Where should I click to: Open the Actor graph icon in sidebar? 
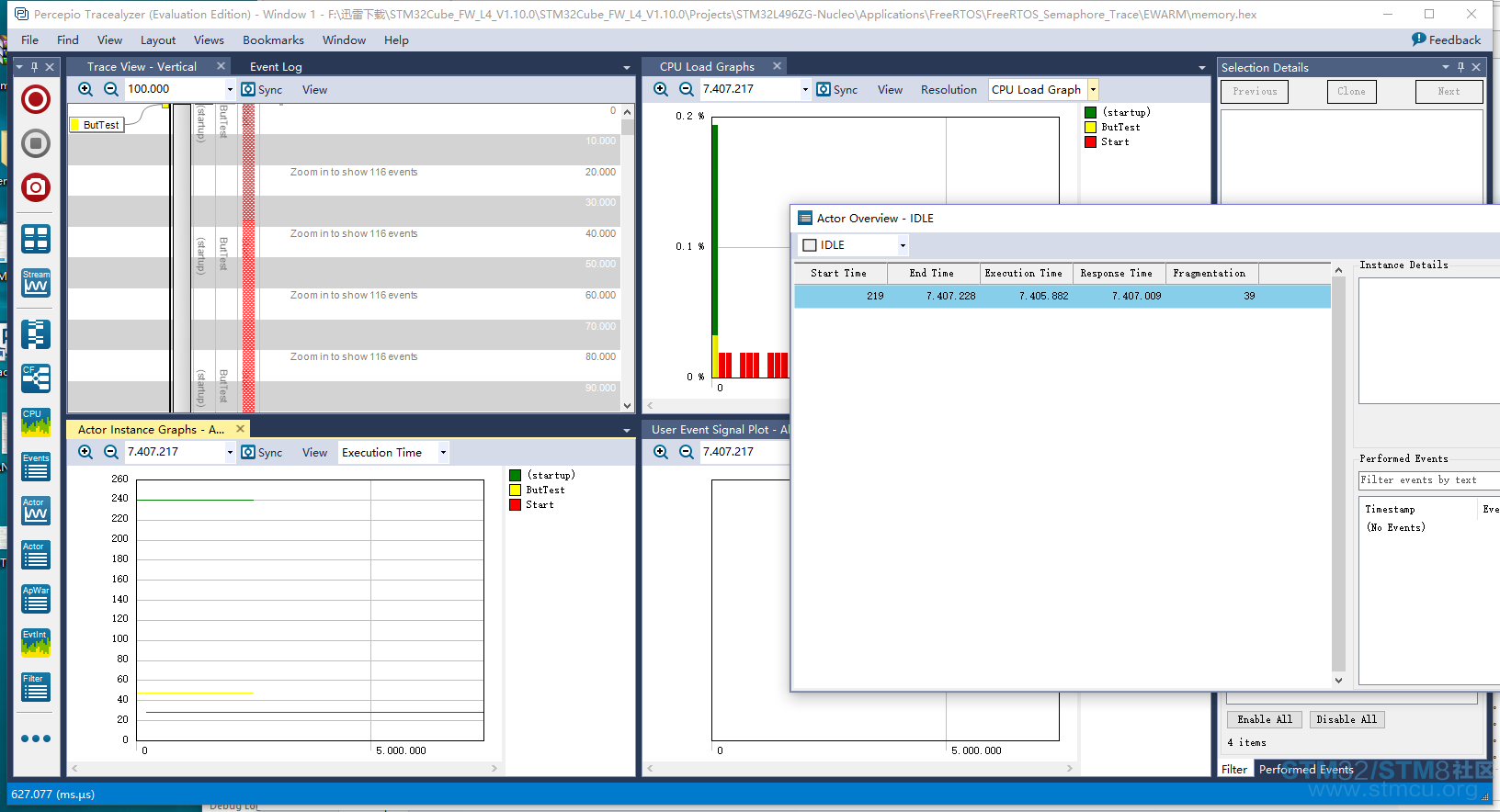click(36, 511)
